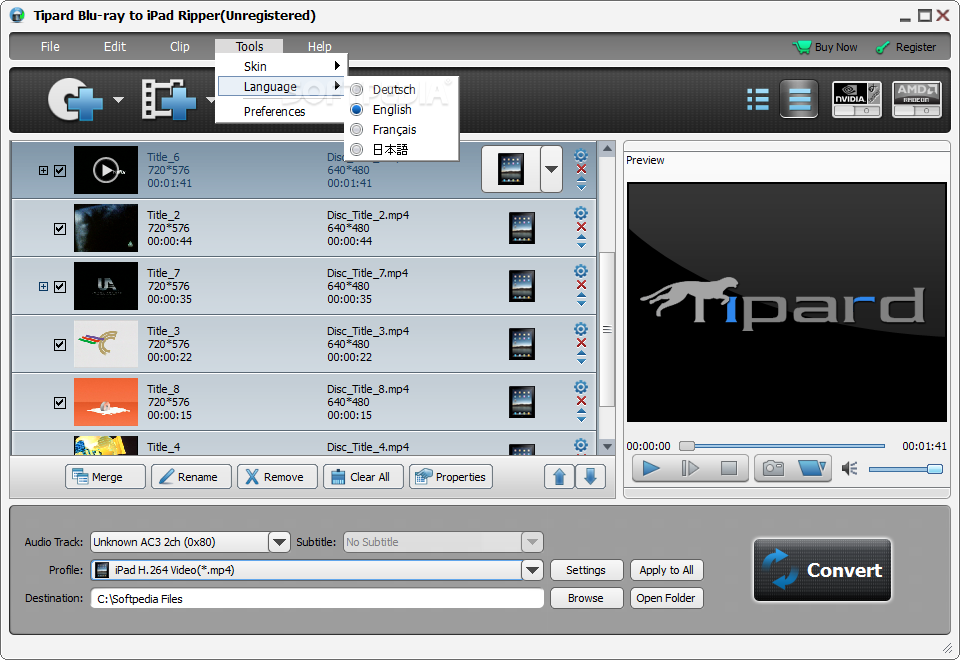Expand the Title_7 tree node
This screenshot has height=660, width=960.
pos(43,287)
